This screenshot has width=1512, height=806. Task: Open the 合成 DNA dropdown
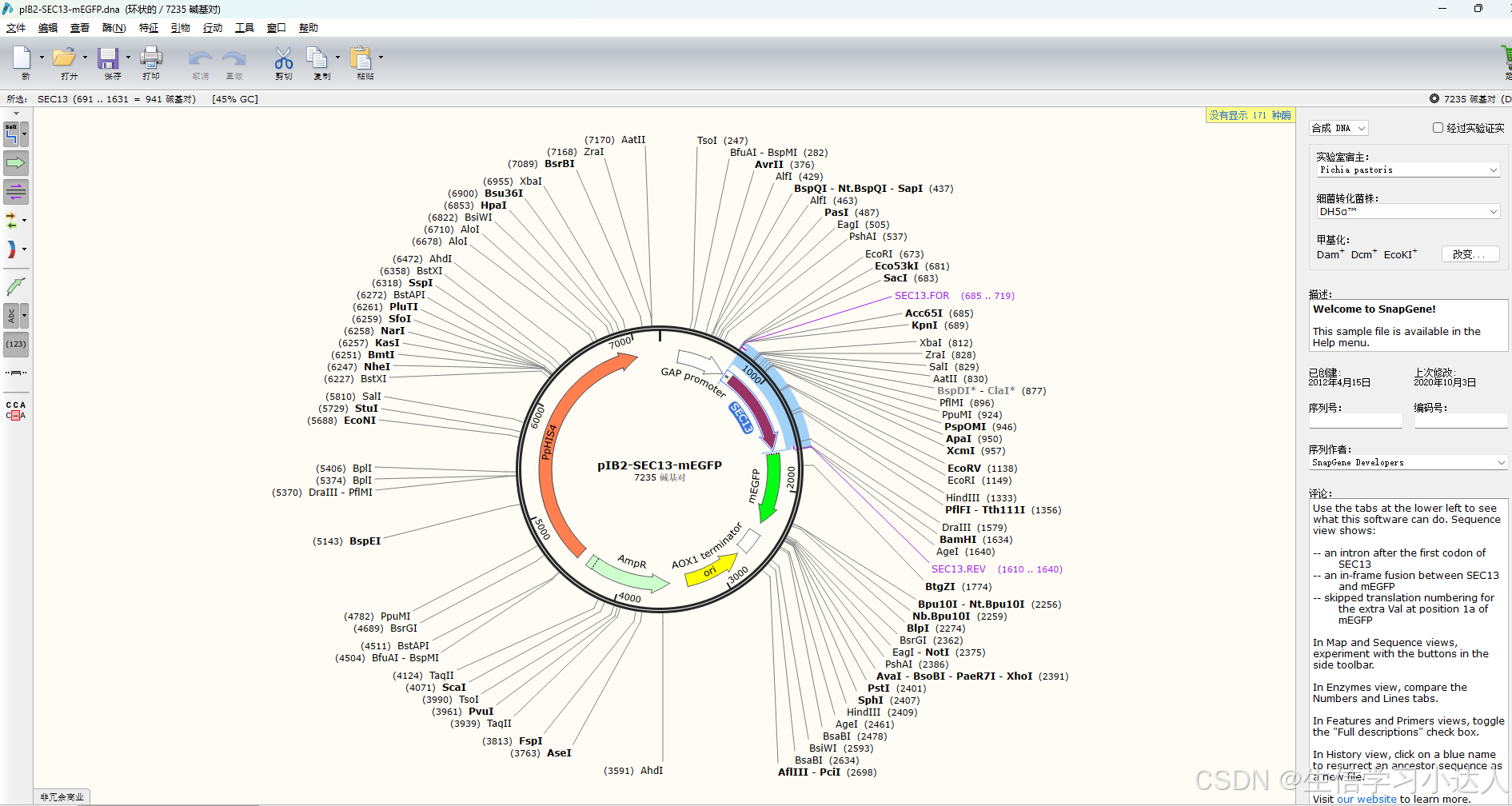(1338, 128)
